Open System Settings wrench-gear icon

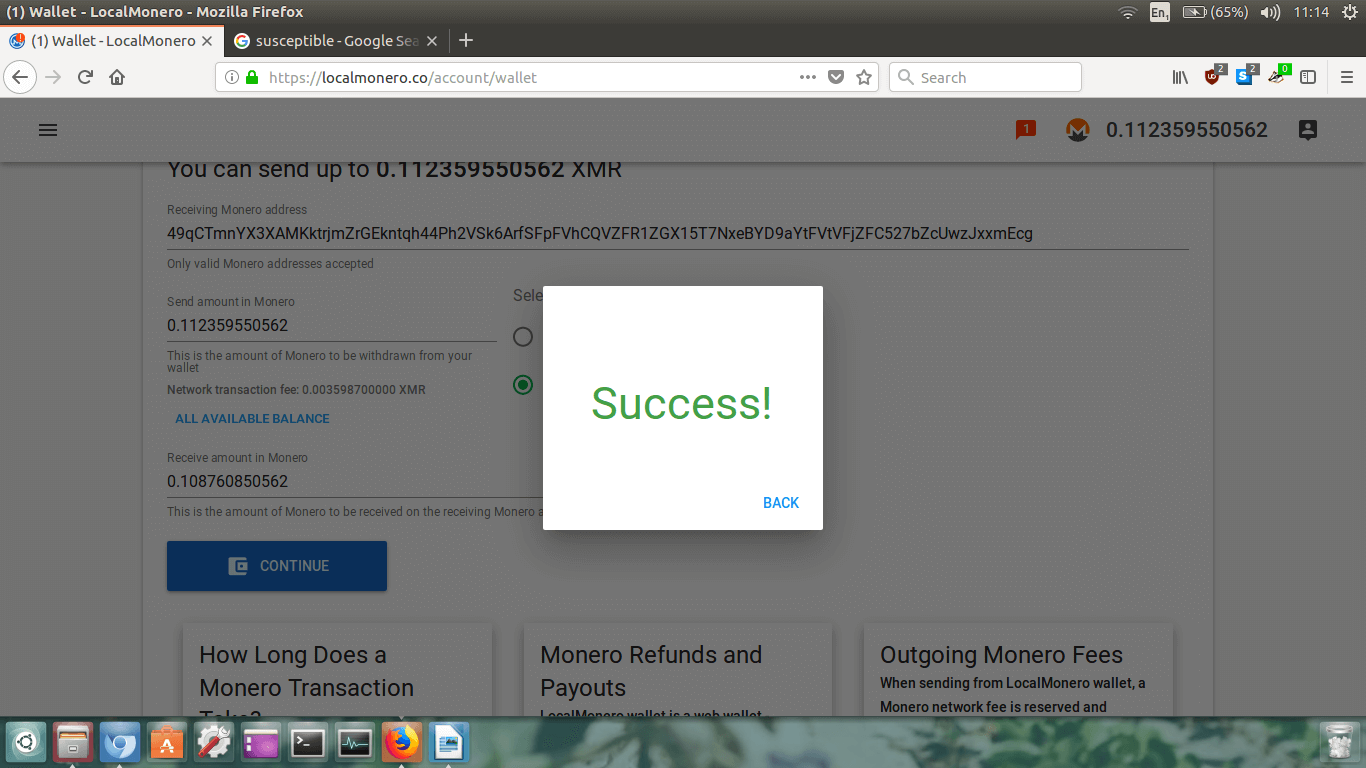pos(214,742)
